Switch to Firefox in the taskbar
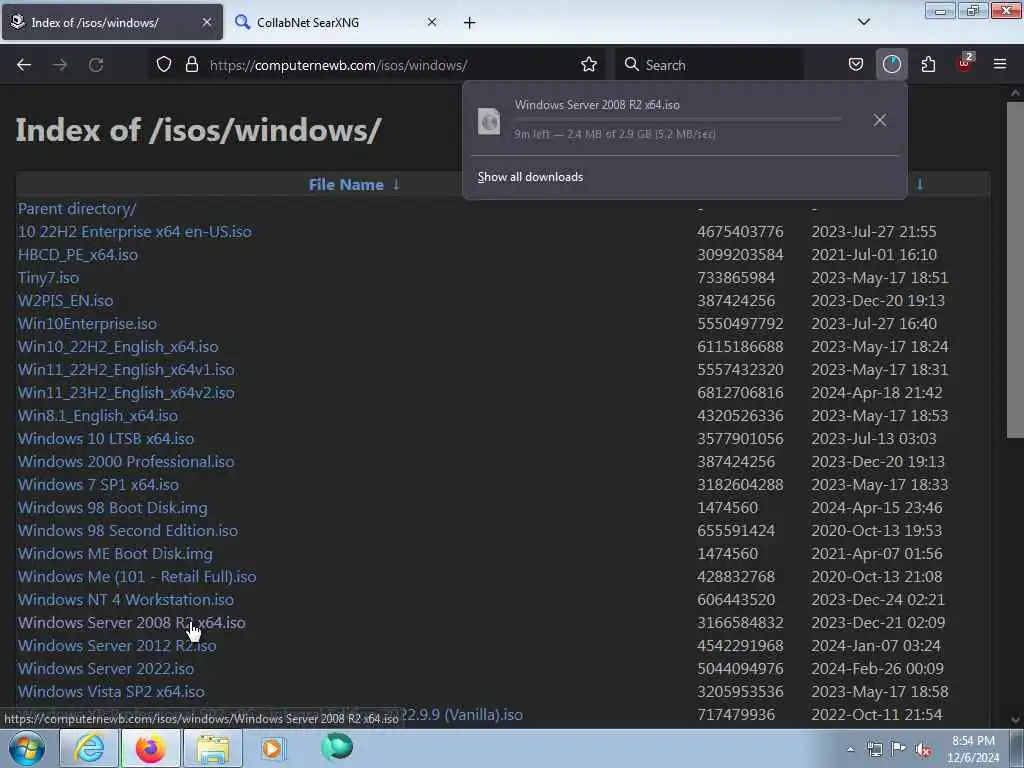The image size is (1024, 768). point(151,748)
